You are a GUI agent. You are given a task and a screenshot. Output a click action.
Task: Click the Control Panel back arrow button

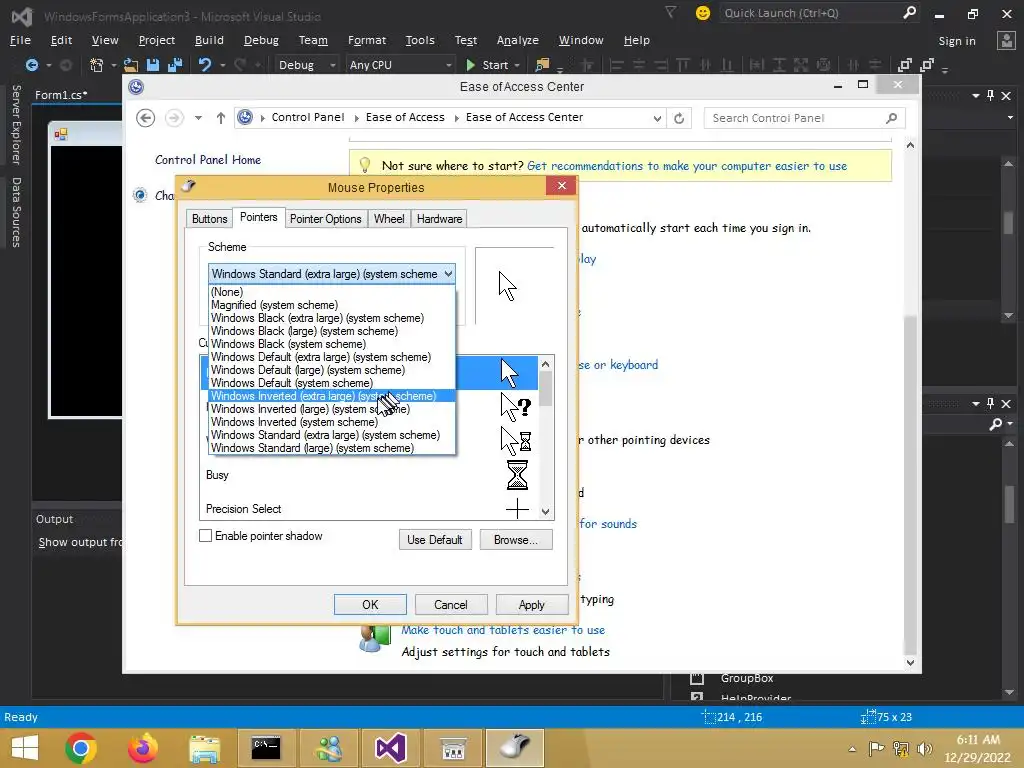pos(146,118)
